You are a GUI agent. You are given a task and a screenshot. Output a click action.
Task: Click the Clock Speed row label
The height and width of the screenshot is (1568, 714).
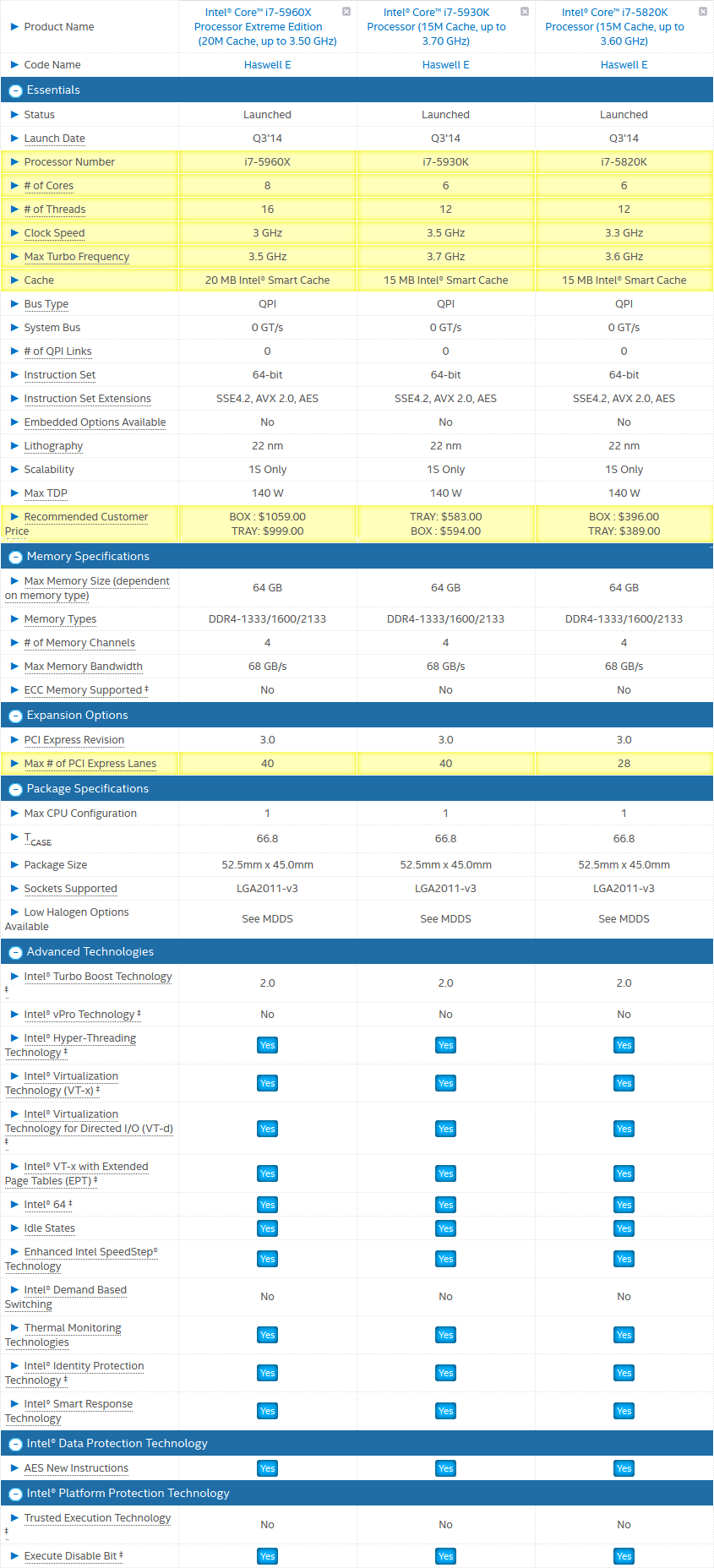pos(54,233)
